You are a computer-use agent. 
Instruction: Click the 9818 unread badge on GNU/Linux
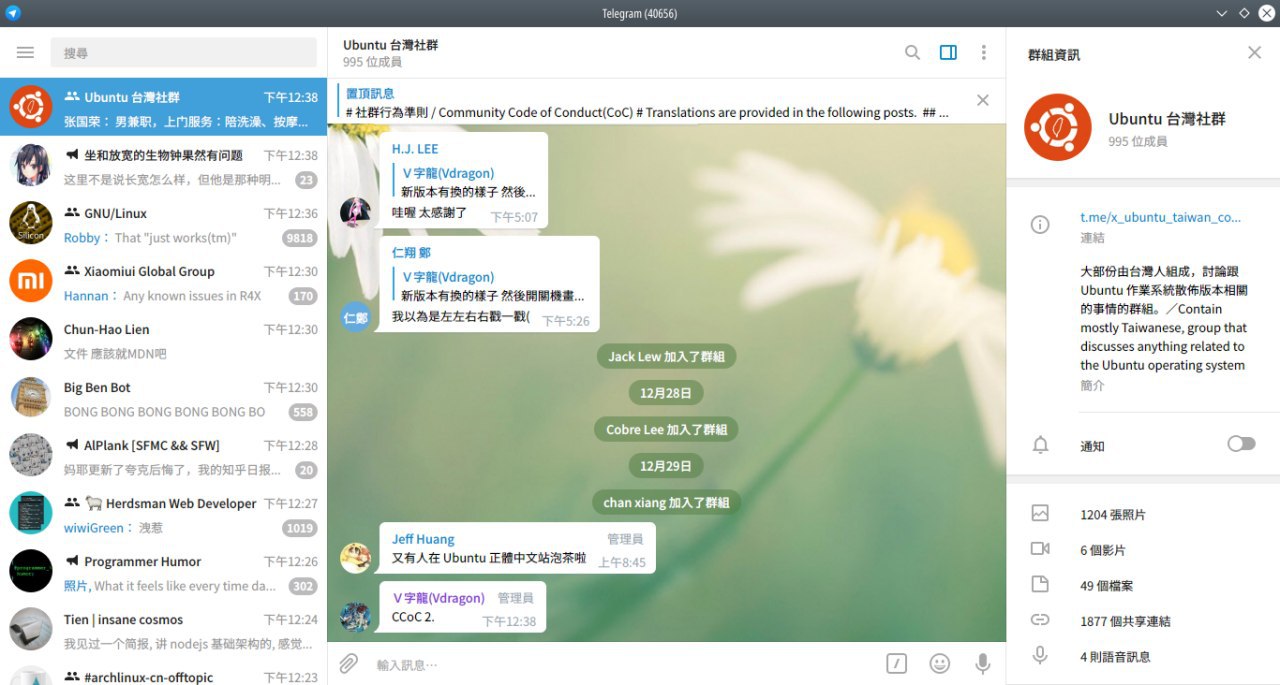click(x=300, y=238)
